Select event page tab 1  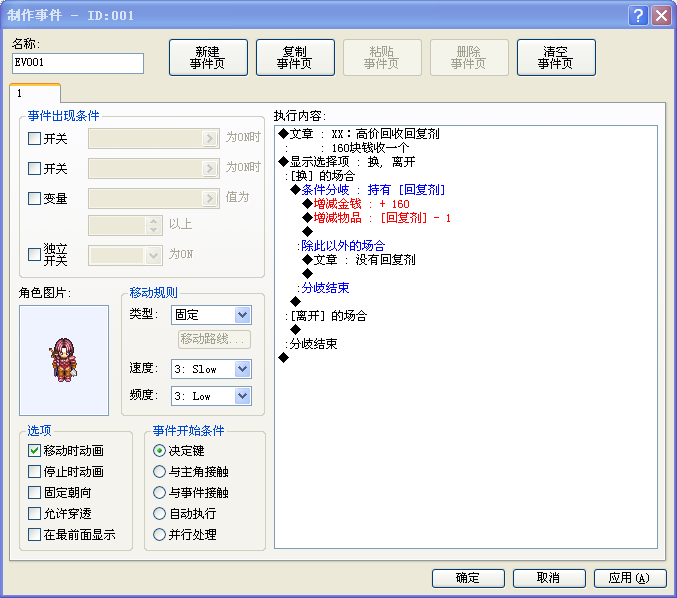click(35, 93)
